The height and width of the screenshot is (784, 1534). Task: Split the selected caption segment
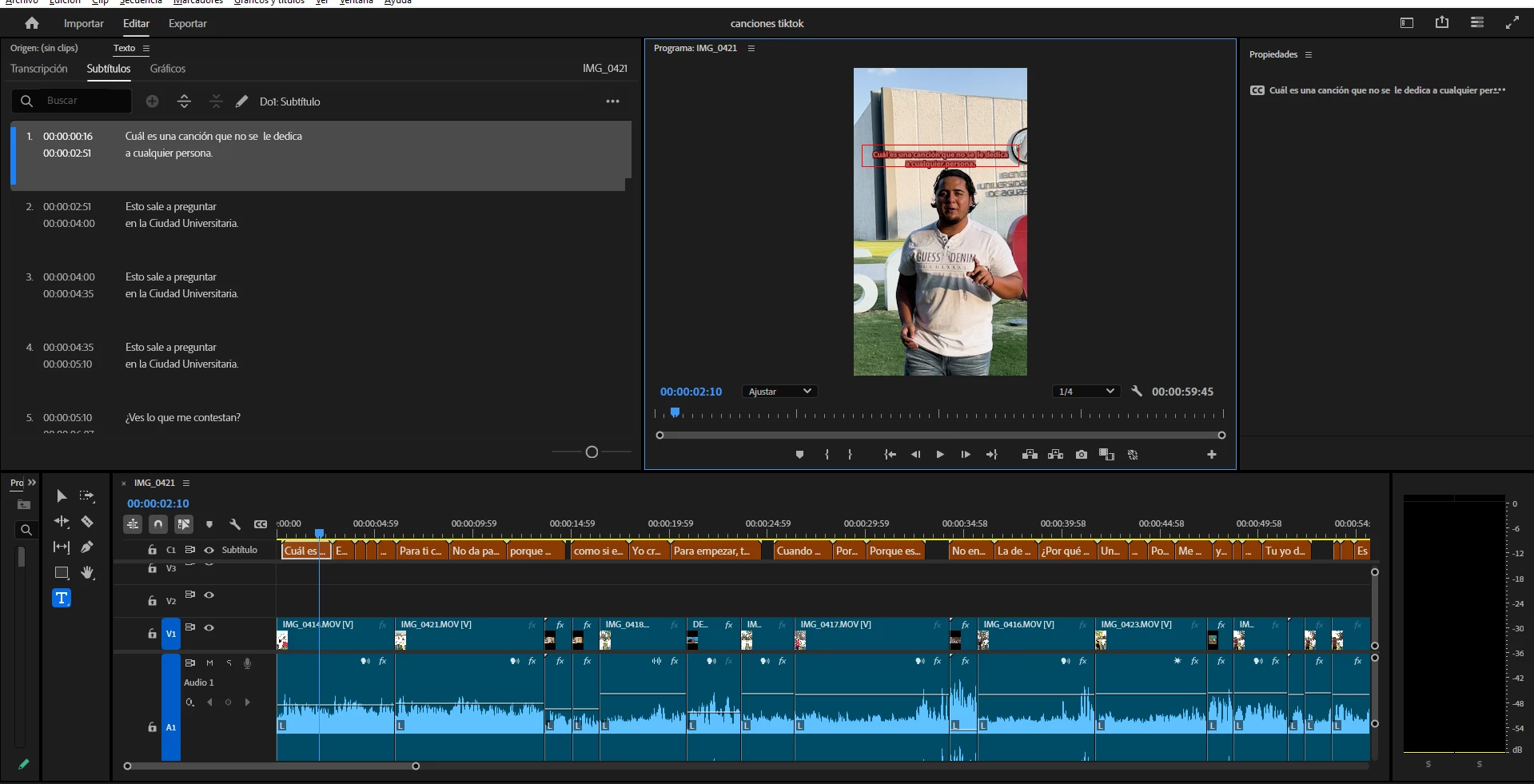click(184, 101)
